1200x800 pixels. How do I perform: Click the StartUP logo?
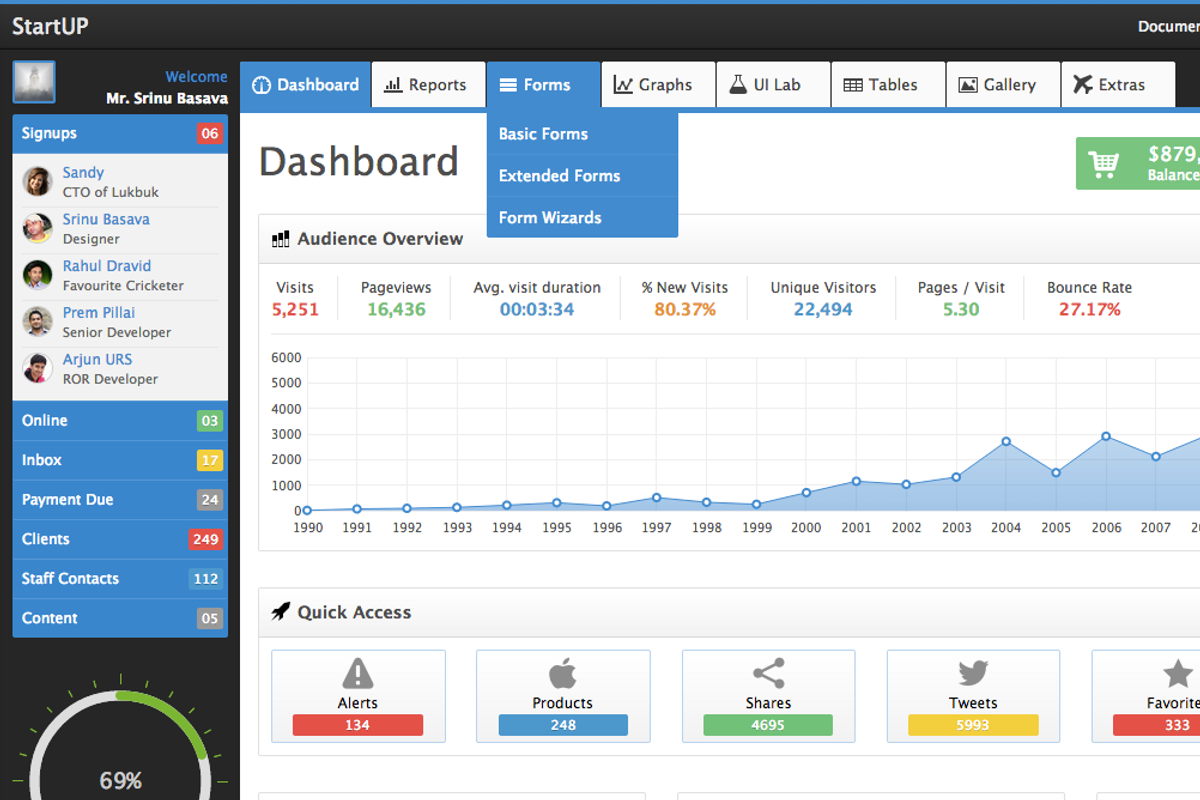[x=50, y=27]
